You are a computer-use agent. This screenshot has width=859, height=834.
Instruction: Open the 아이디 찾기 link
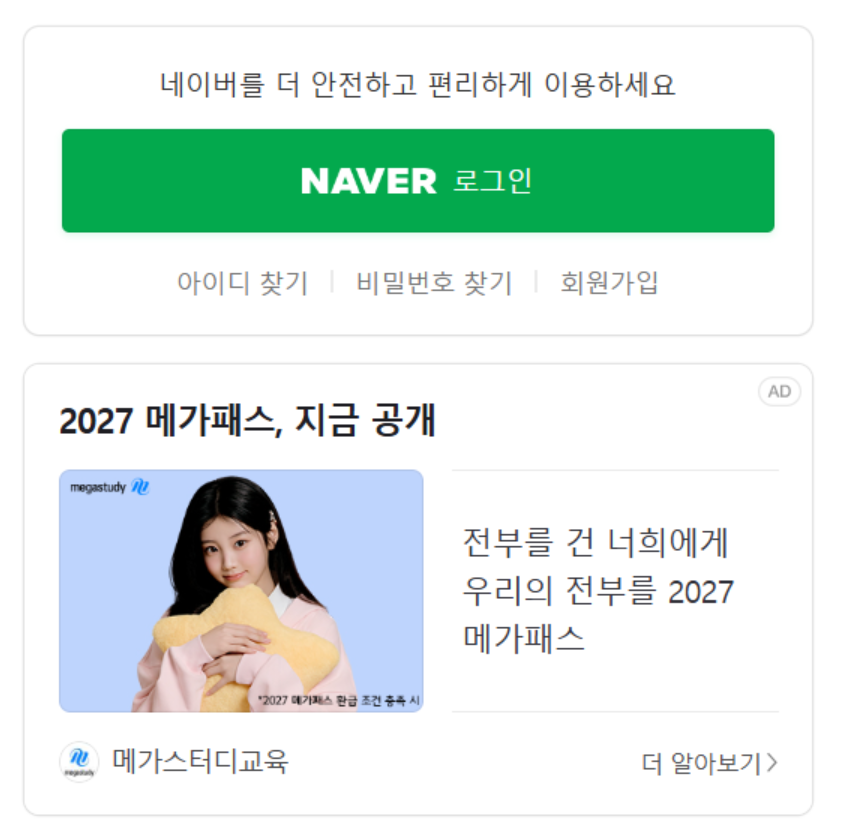(243, 283)
